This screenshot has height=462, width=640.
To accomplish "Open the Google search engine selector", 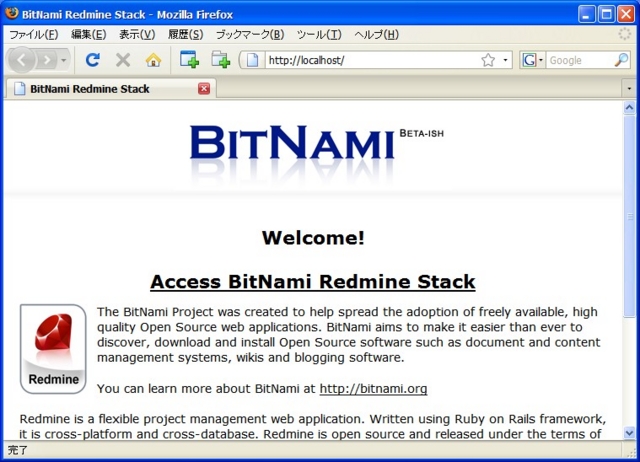I will [532, 60].
